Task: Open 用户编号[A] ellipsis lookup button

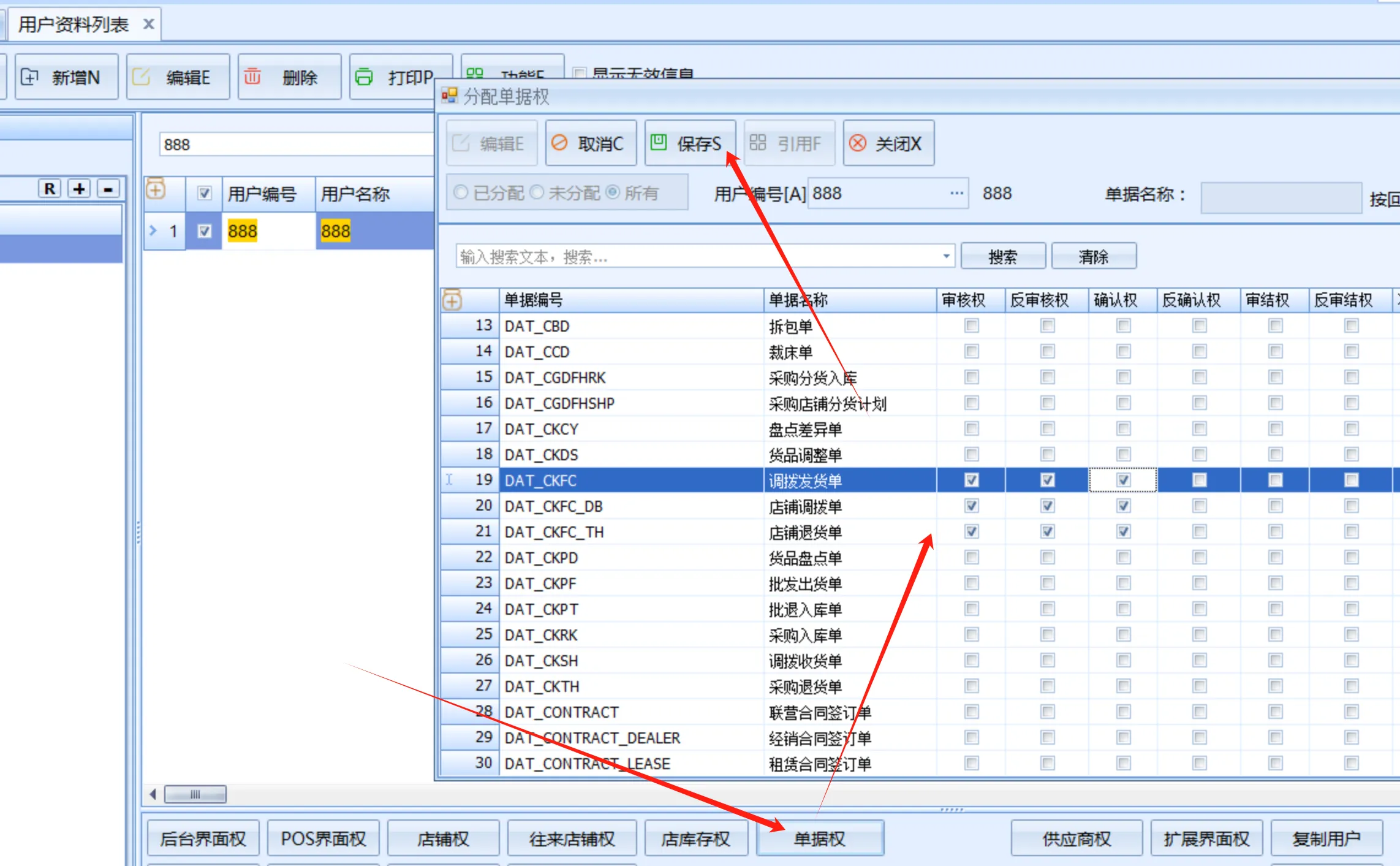Action: click(x=956, y=194)
